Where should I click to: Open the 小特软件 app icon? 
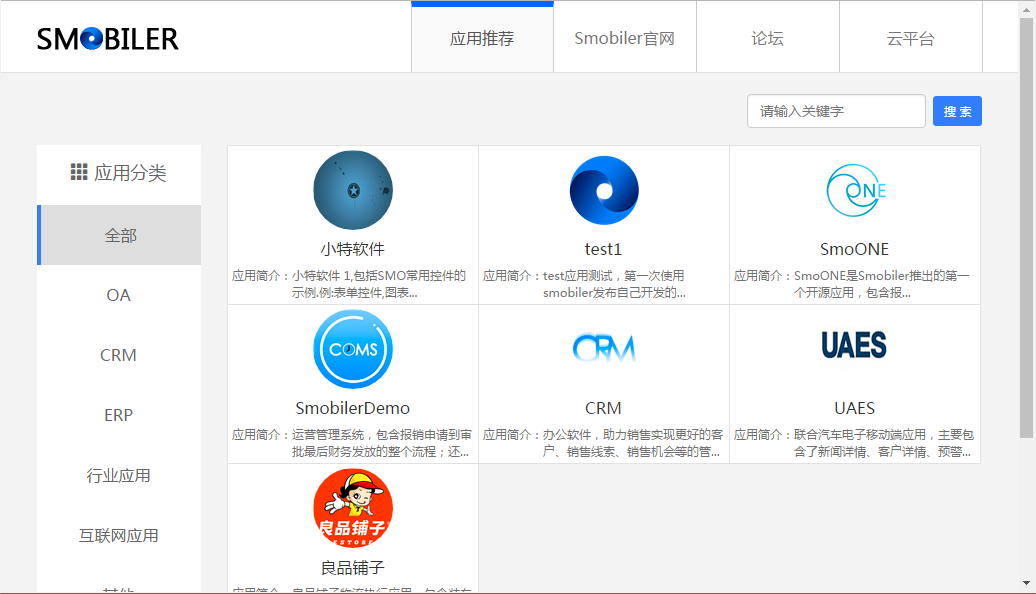tap(353, 190)
